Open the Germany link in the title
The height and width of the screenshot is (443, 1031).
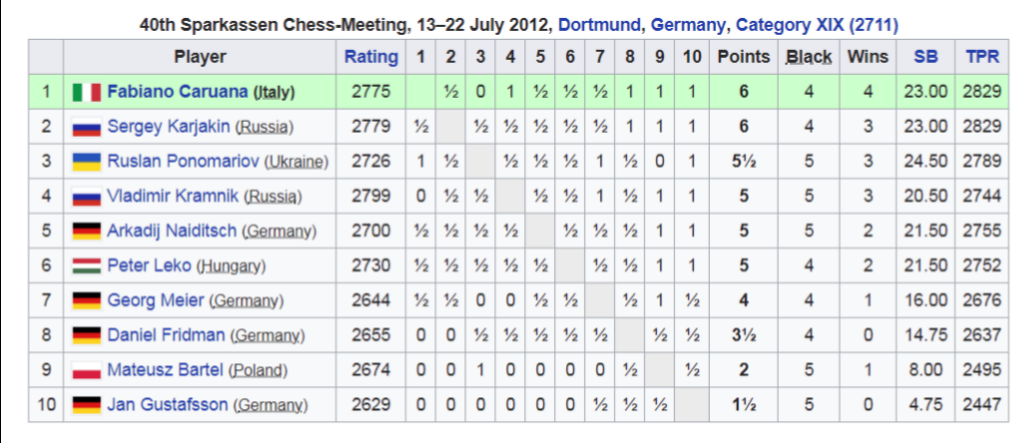[688, 26]
